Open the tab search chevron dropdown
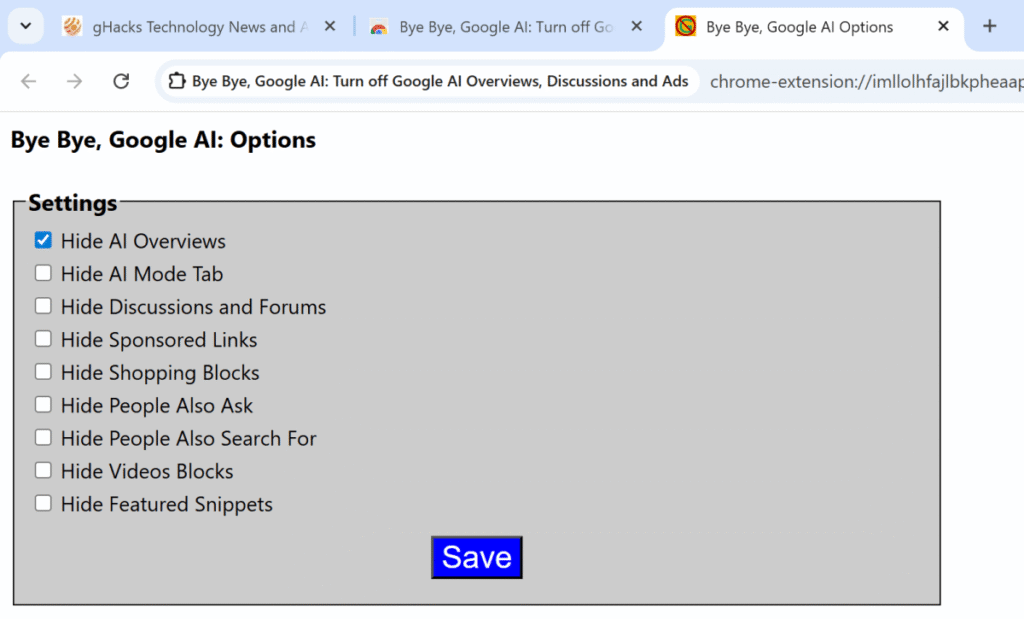 click(25, 26)
